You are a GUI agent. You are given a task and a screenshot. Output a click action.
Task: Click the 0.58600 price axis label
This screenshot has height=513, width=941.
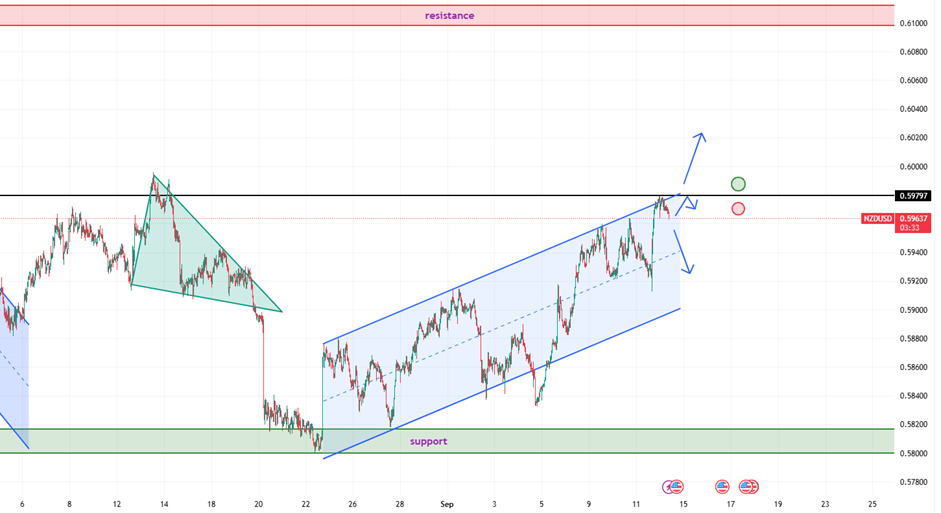coord(913,367)
